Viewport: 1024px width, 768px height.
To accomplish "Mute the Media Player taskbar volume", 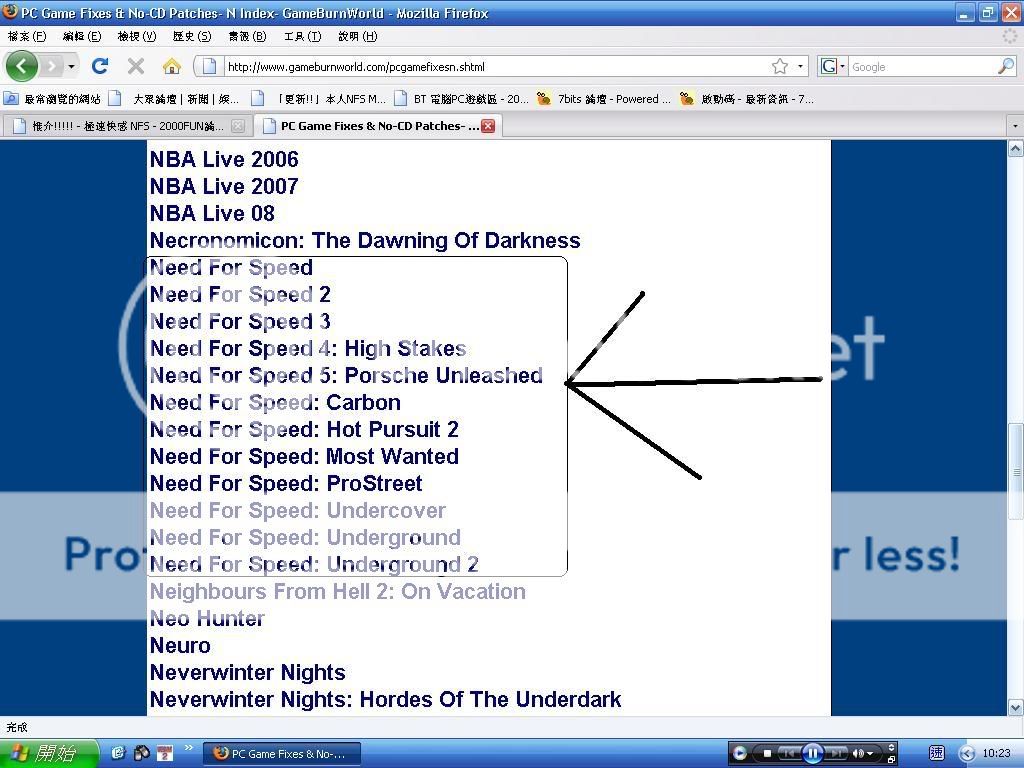I will tap(857, 753).
